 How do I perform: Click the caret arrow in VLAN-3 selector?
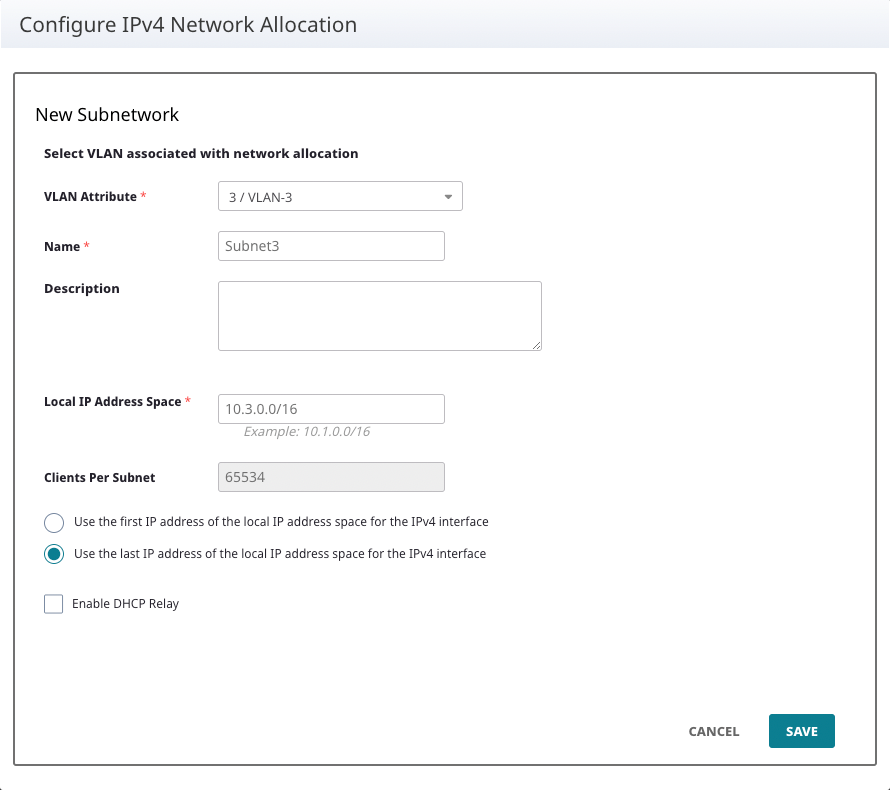coord(448,197)
